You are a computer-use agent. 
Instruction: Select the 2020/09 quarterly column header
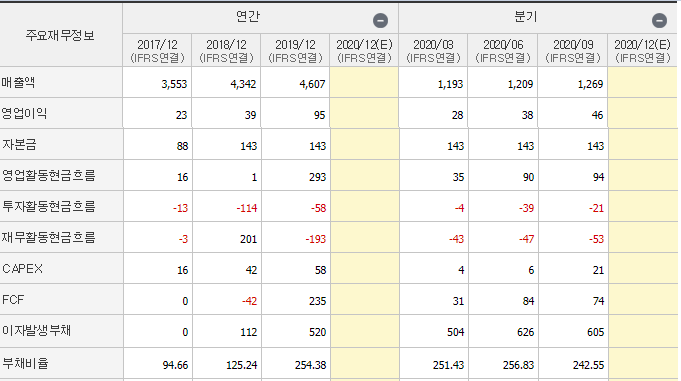(573, 50)
